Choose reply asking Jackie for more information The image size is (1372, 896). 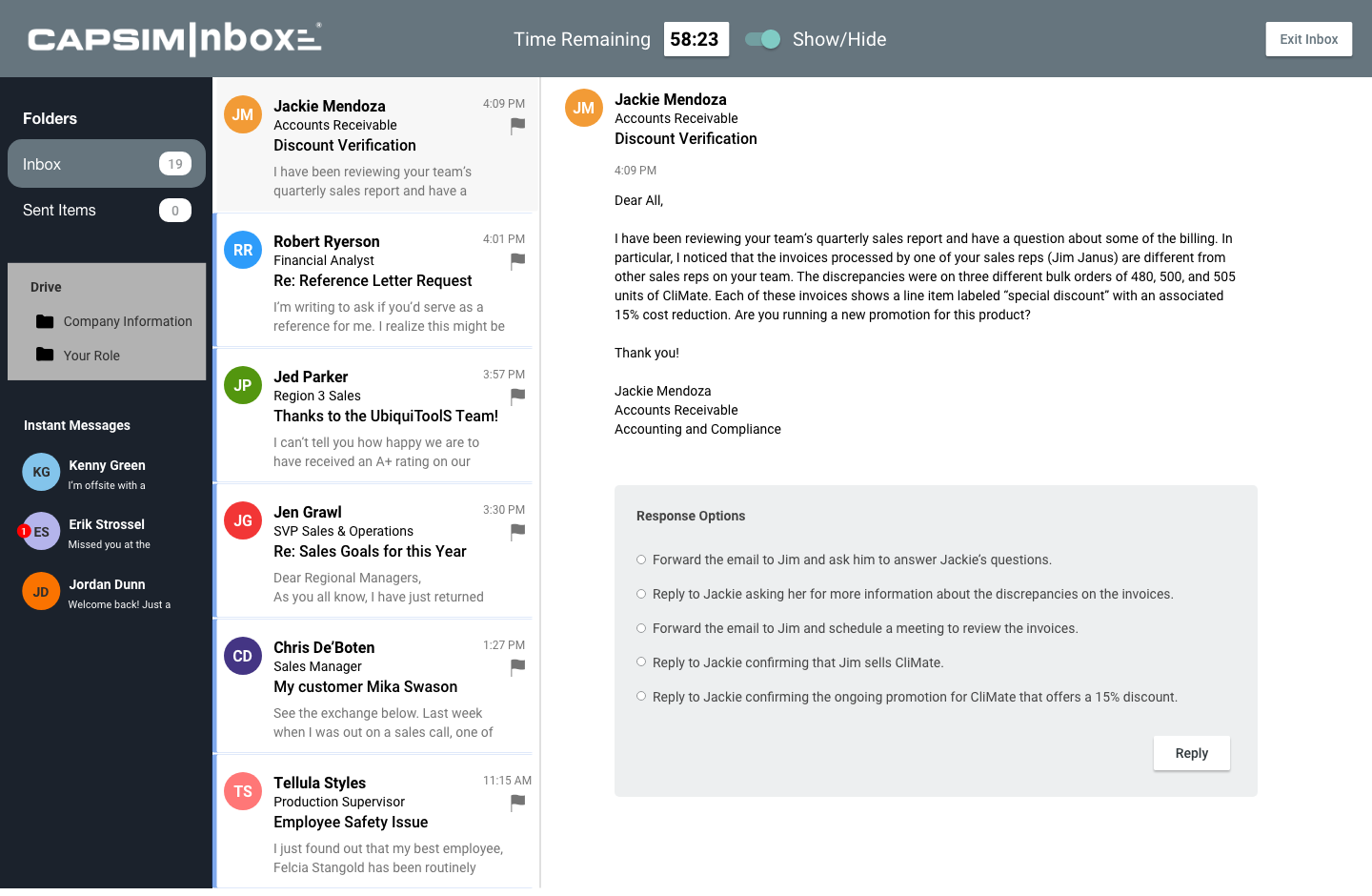pyautogui.click(x=641, y=594)
